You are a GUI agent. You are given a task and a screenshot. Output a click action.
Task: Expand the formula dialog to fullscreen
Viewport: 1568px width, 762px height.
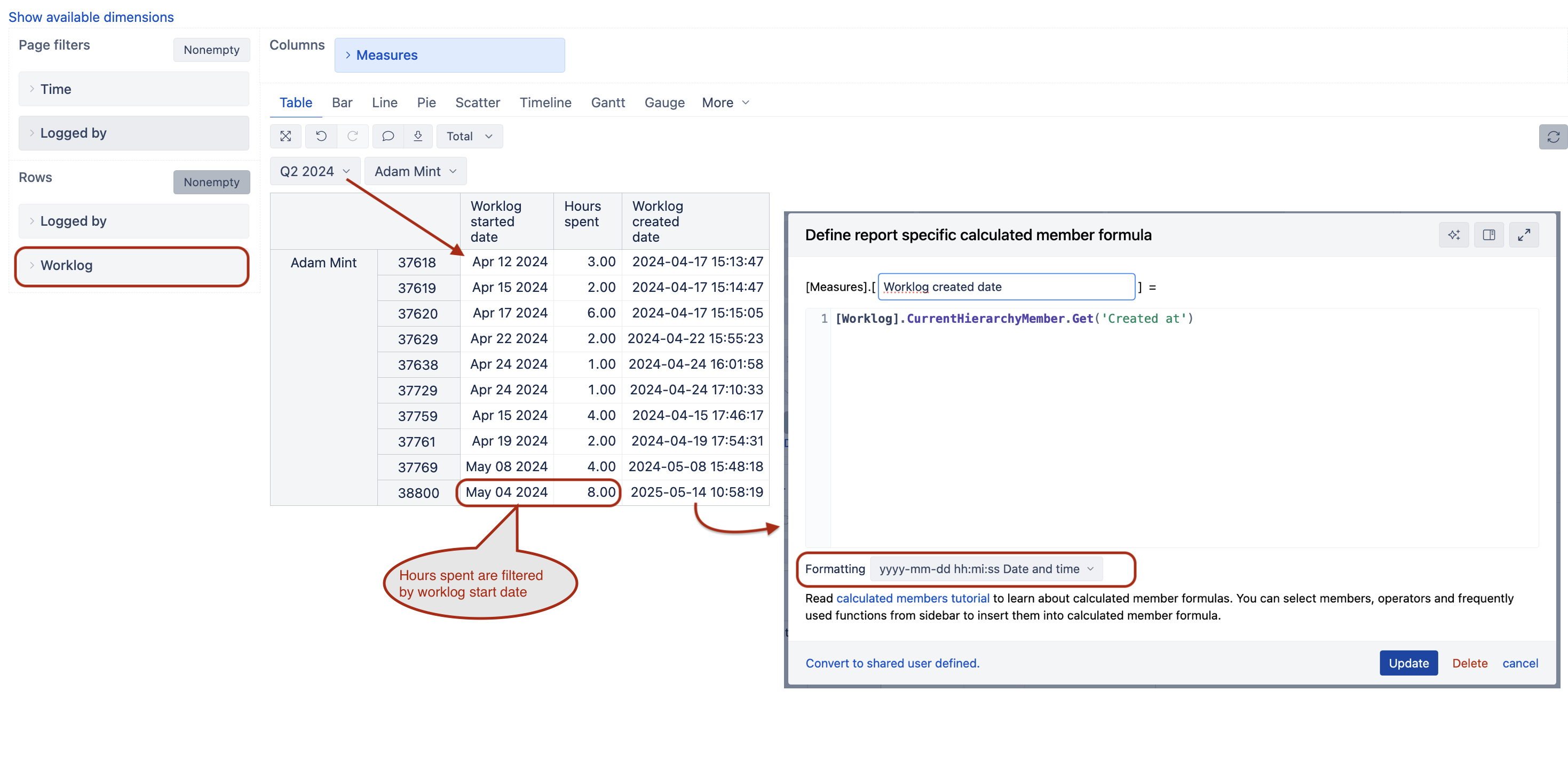[1524, 235]
